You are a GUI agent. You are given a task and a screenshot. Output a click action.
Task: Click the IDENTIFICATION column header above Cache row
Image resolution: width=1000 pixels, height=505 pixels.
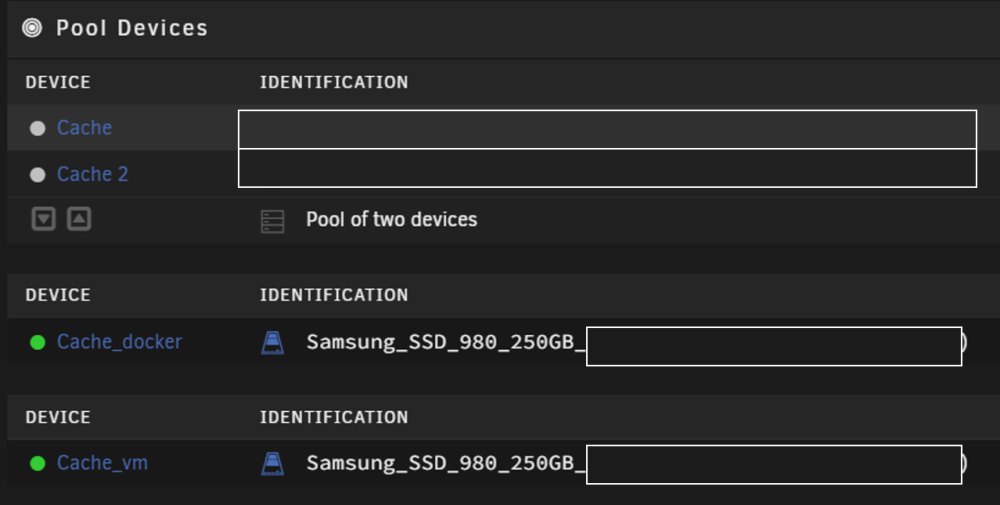point(334,82)
